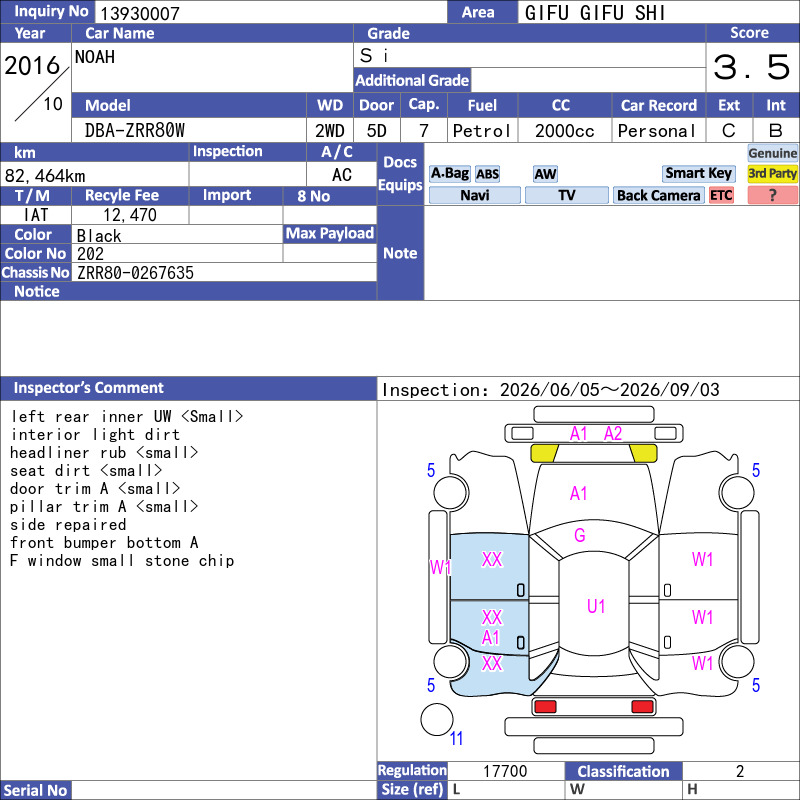Click the regulation value 17700
Screen dimensions: 800x800
[505, 770]
